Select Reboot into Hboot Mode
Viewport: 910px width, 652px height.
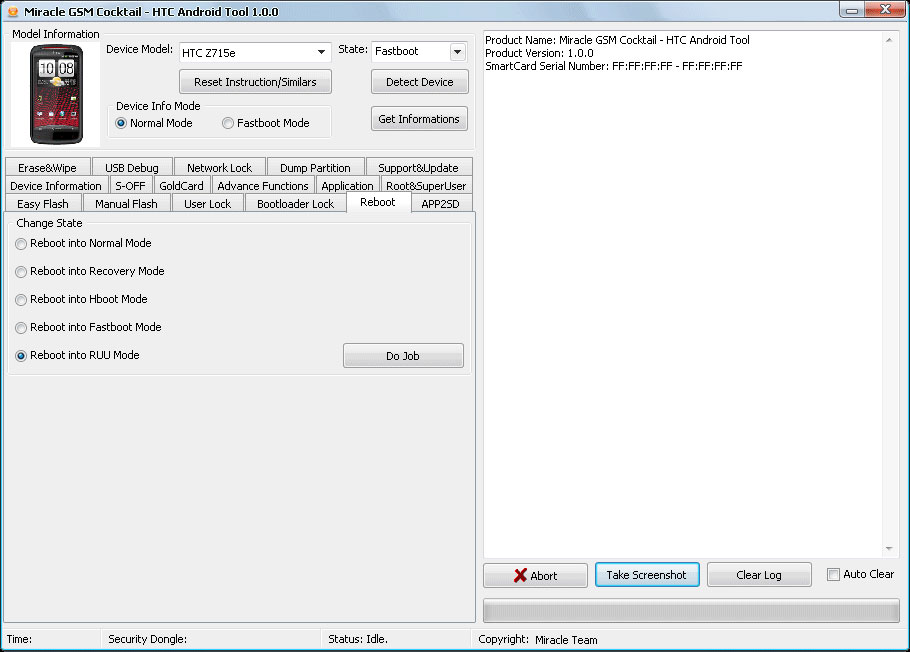tap(22, 299)
